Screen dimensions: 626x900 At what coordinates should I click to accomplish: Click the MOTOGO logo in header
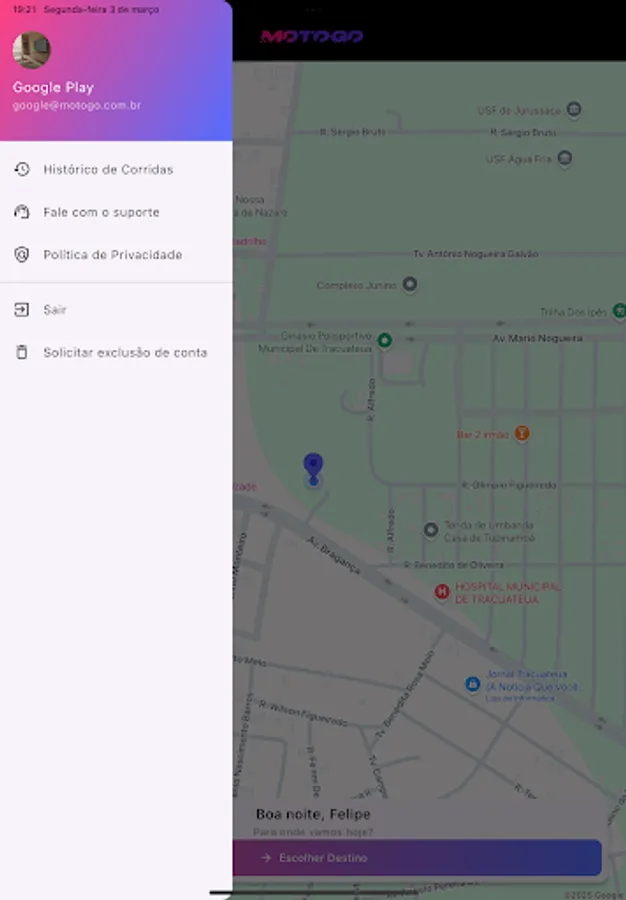click(x=312, y=36)
